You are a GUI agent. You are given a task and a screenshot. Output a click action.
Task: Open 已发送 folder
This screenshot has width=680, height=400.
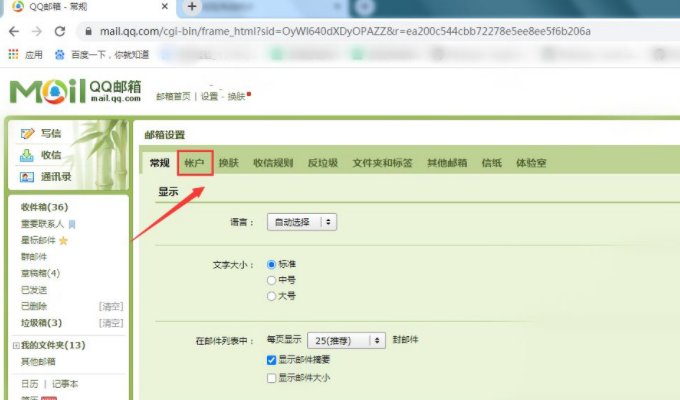[33, 290]
